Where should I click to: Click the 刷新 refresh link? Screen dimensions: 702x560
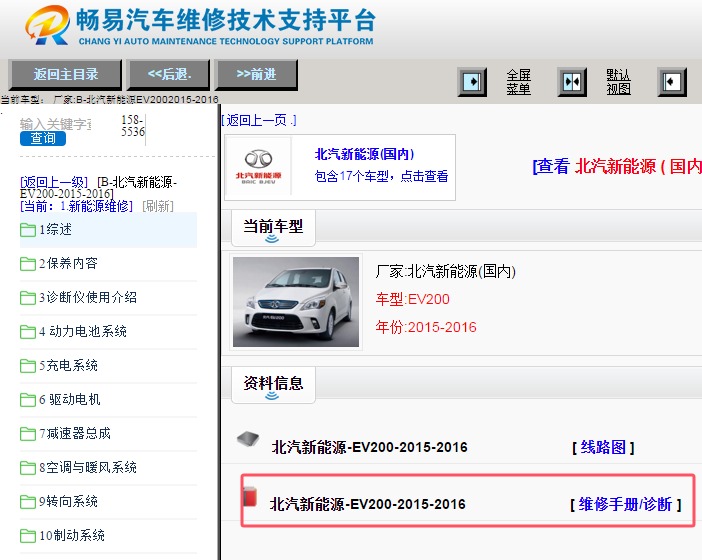pos(158,206)
